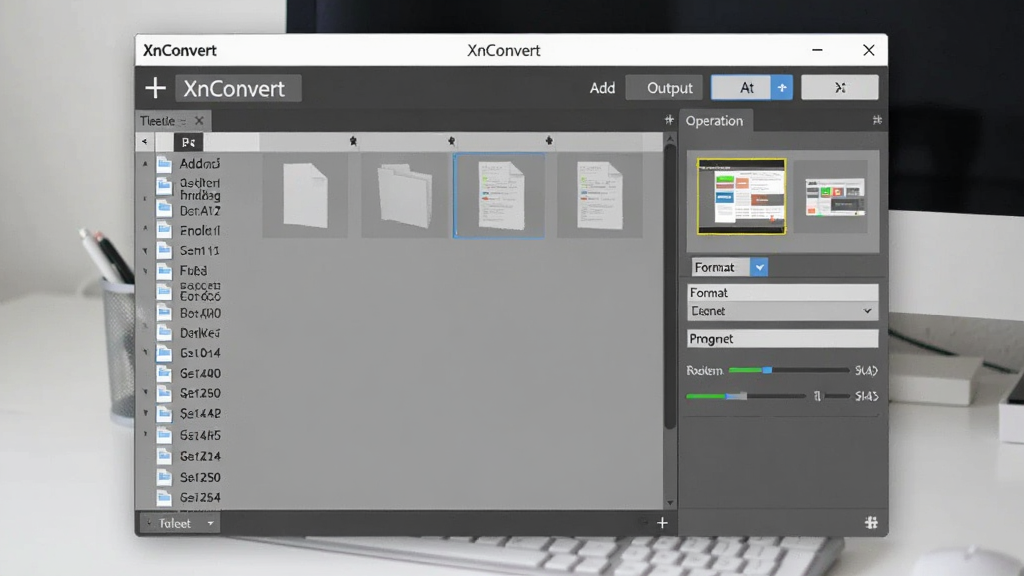This screenshot has height=576, width=1024.
Task: Click the short slider track beside lower S(A) value
Action: pyautogui.click(x=837, y=396)
